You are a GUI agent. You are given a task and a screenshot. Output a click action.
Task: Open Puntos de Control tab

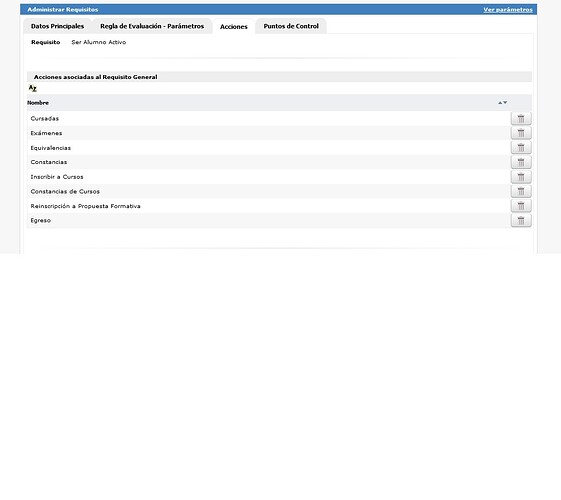(291, 26)
